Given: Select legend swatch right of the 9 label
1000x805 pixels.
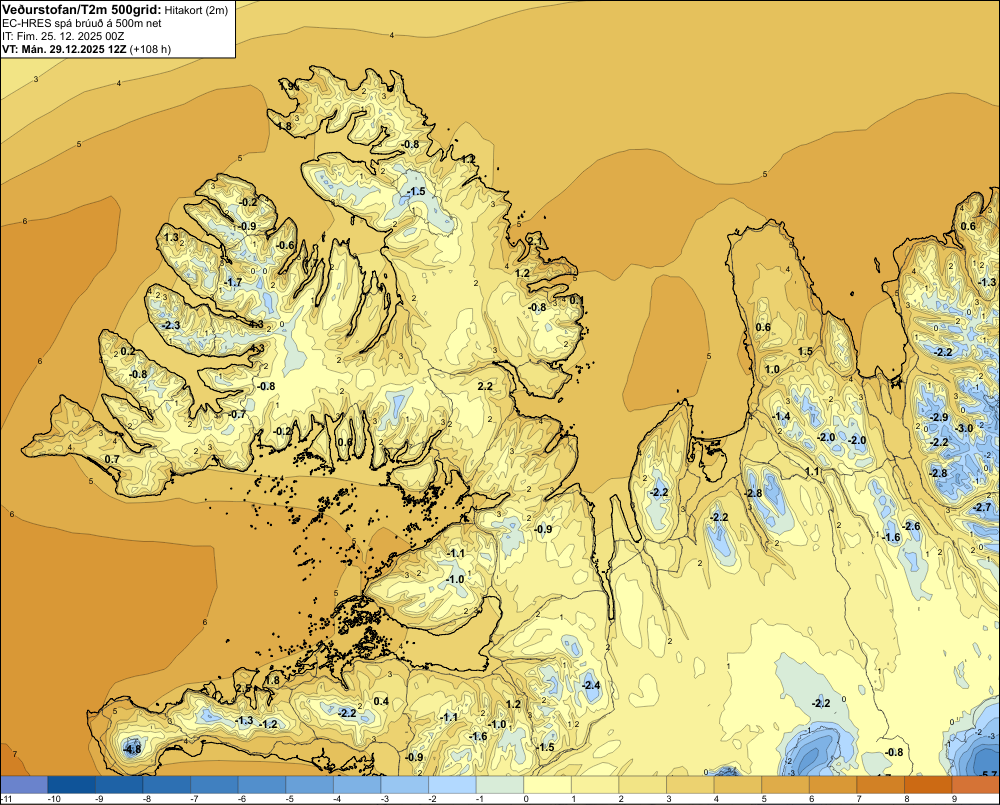Looking at the screenshot, I should (976, 785).
